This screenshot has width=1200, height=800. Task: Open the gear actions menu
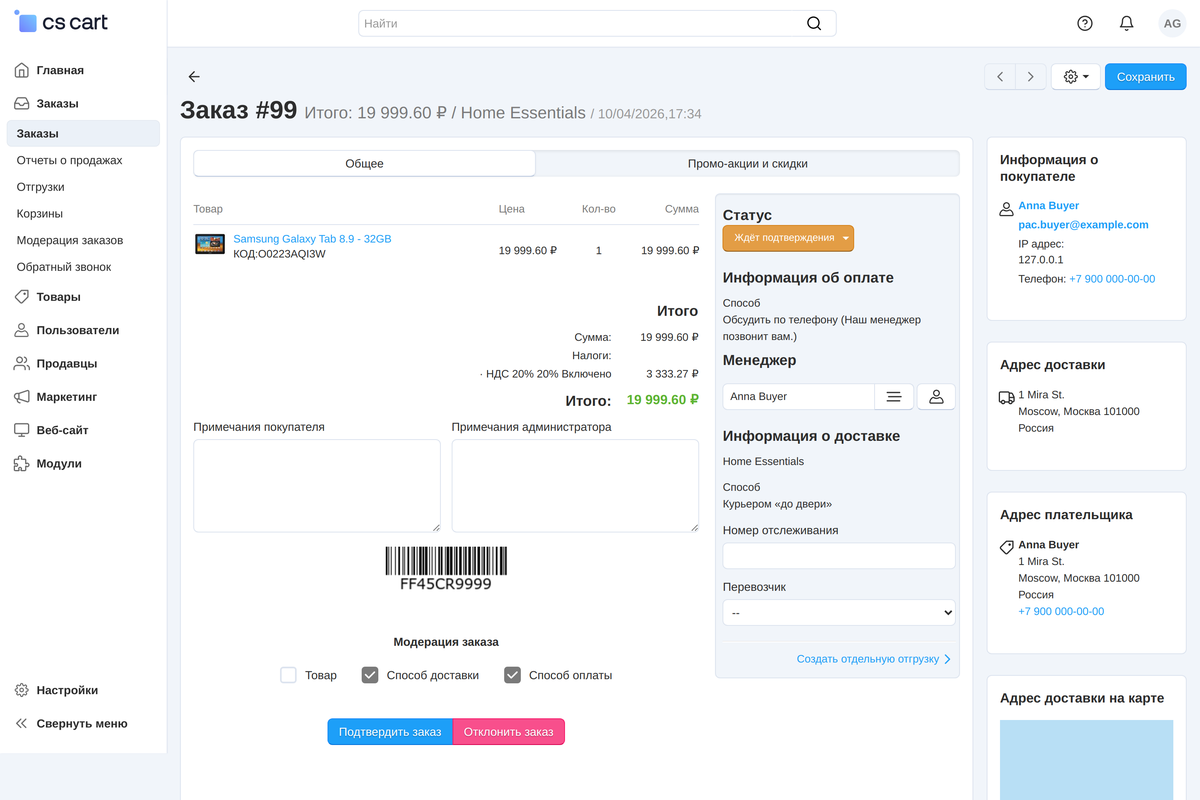pyautogui.click(x=1076, y=77)
